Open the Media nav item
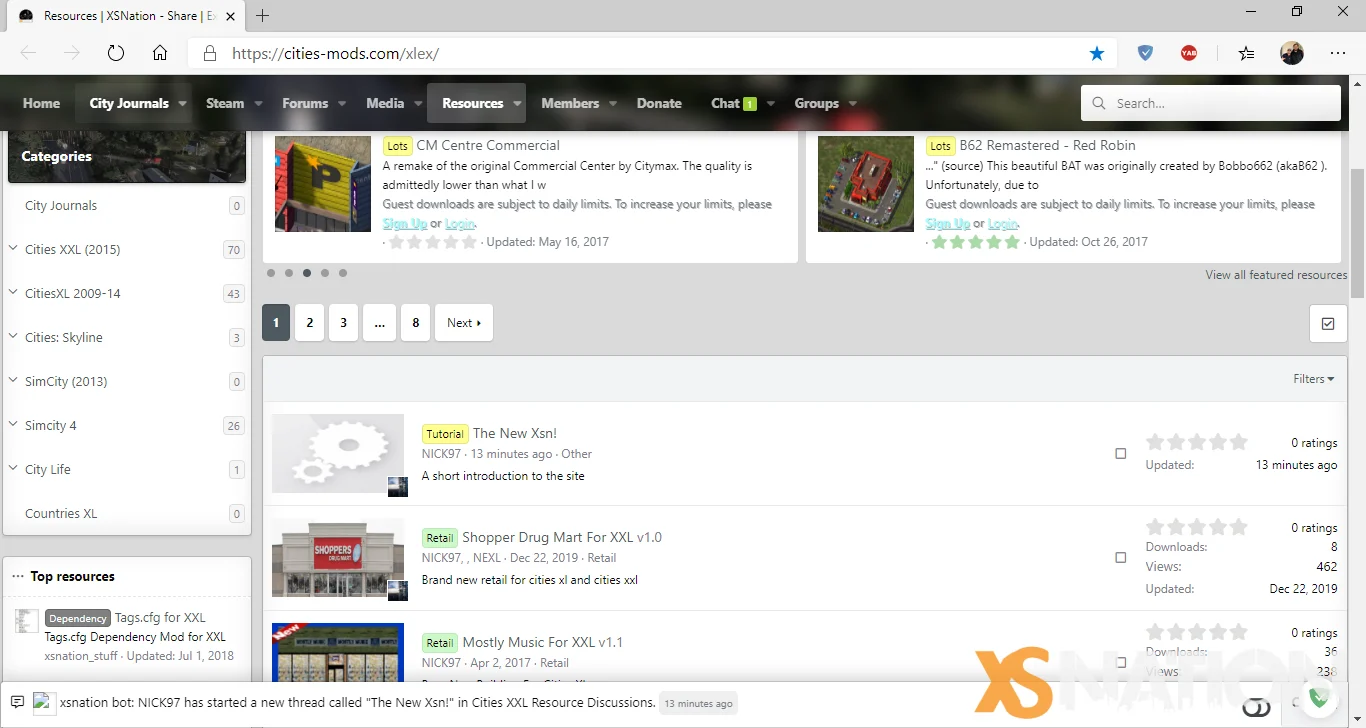The width and height of the screenshot is (1366, 728). tap(385, 103)
